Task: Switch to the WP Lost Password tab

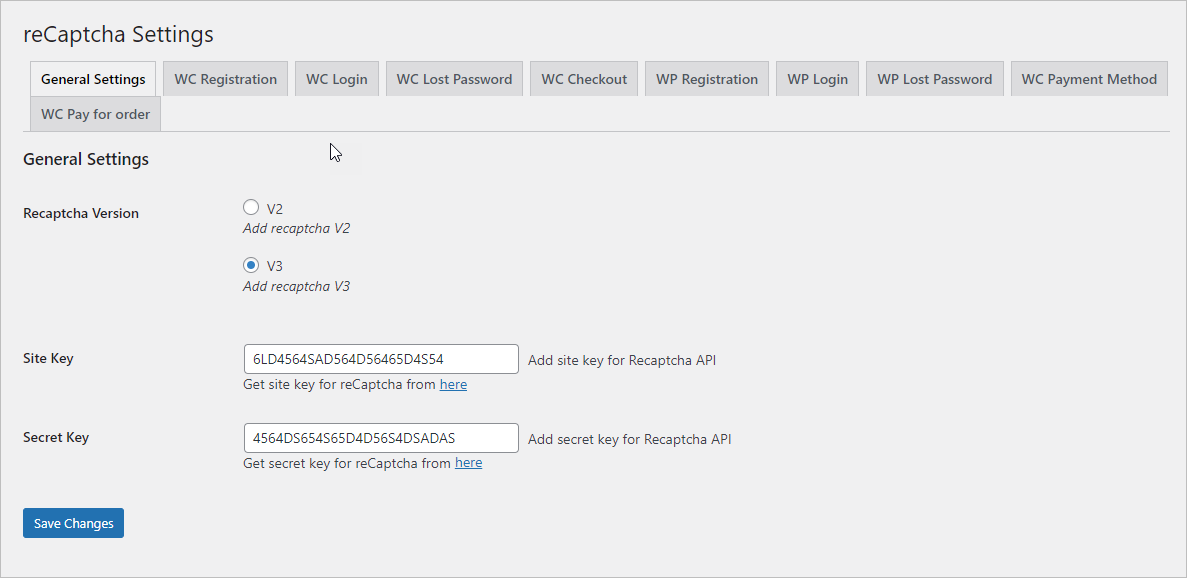Action: tap(934, 78)
